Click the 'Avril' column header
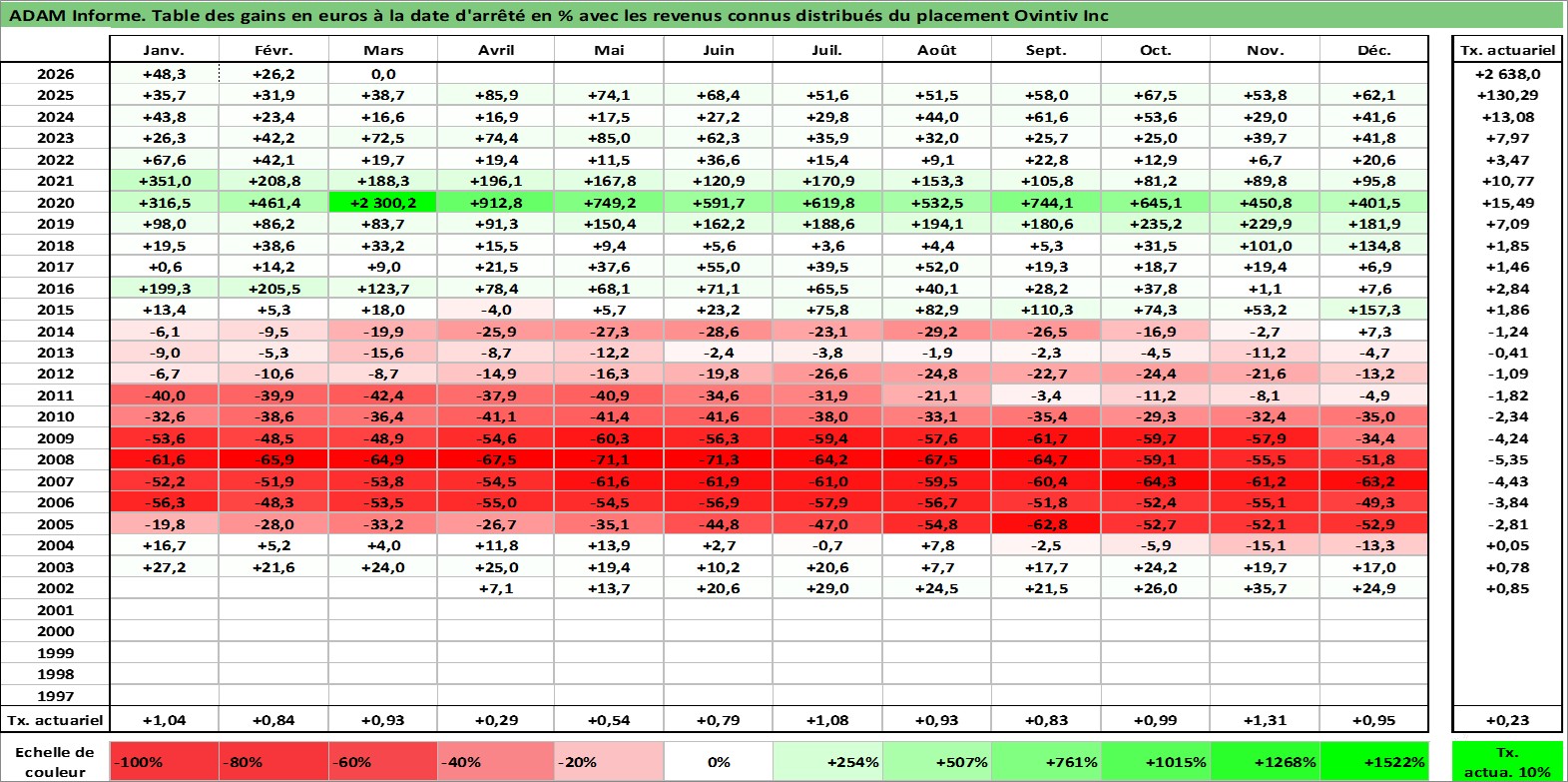This screenshot has height=782, width=1568. point(496,50)
